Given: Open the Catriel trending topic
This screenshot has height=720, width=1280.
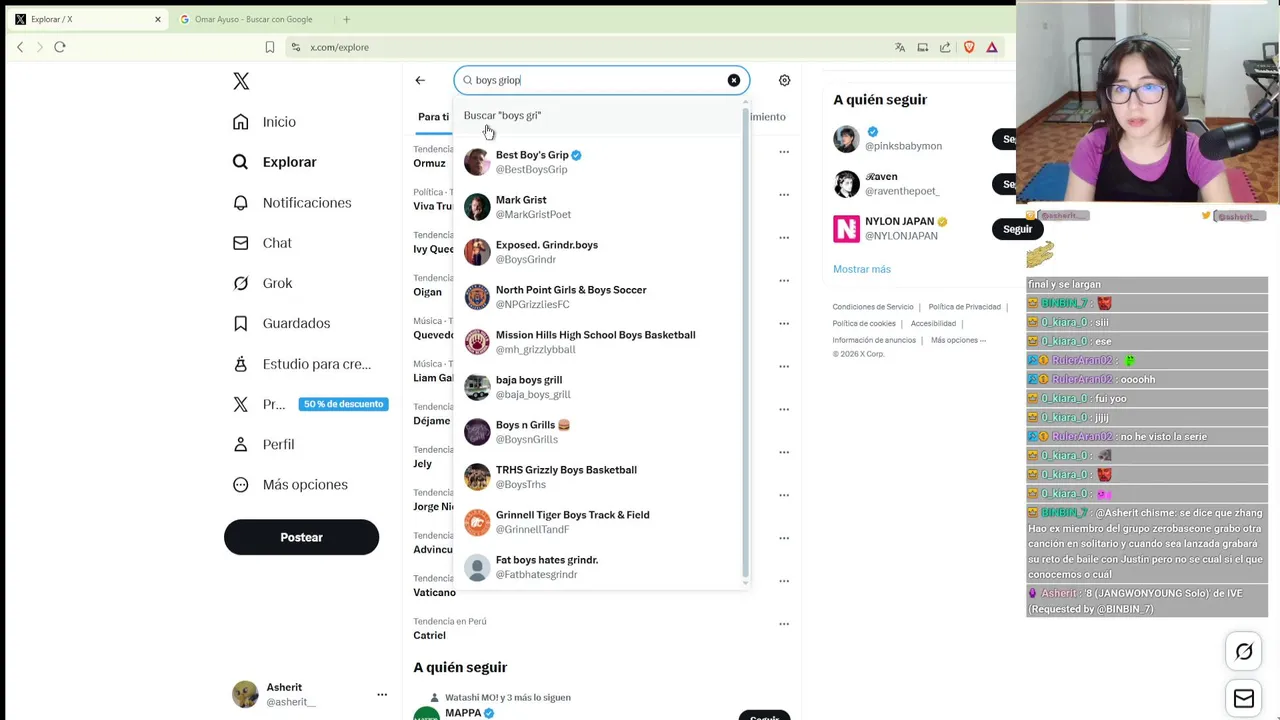Looking at the screenshot, I should click(429, 635).
